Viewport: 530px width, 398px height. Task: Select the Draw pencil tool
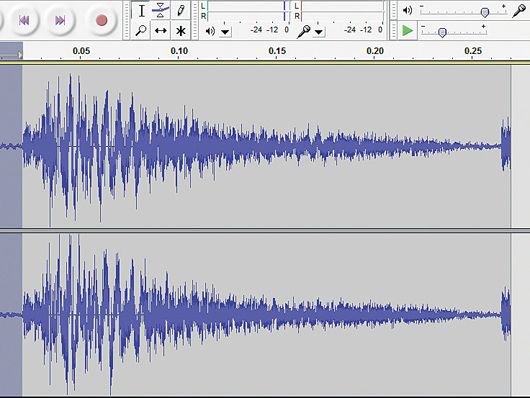[180, 11]
